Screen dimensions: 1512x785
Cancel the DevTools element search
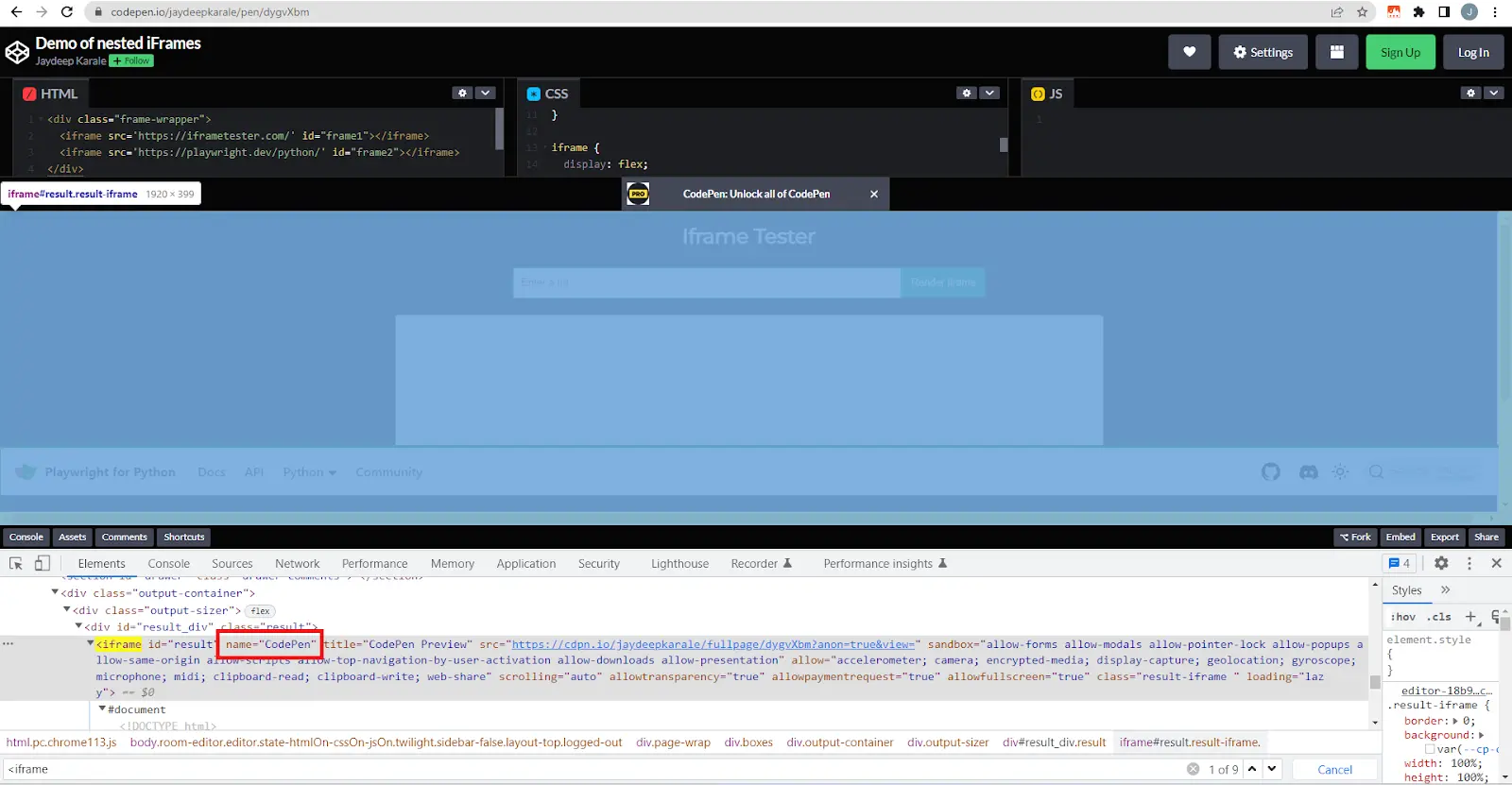[1335, 769]
